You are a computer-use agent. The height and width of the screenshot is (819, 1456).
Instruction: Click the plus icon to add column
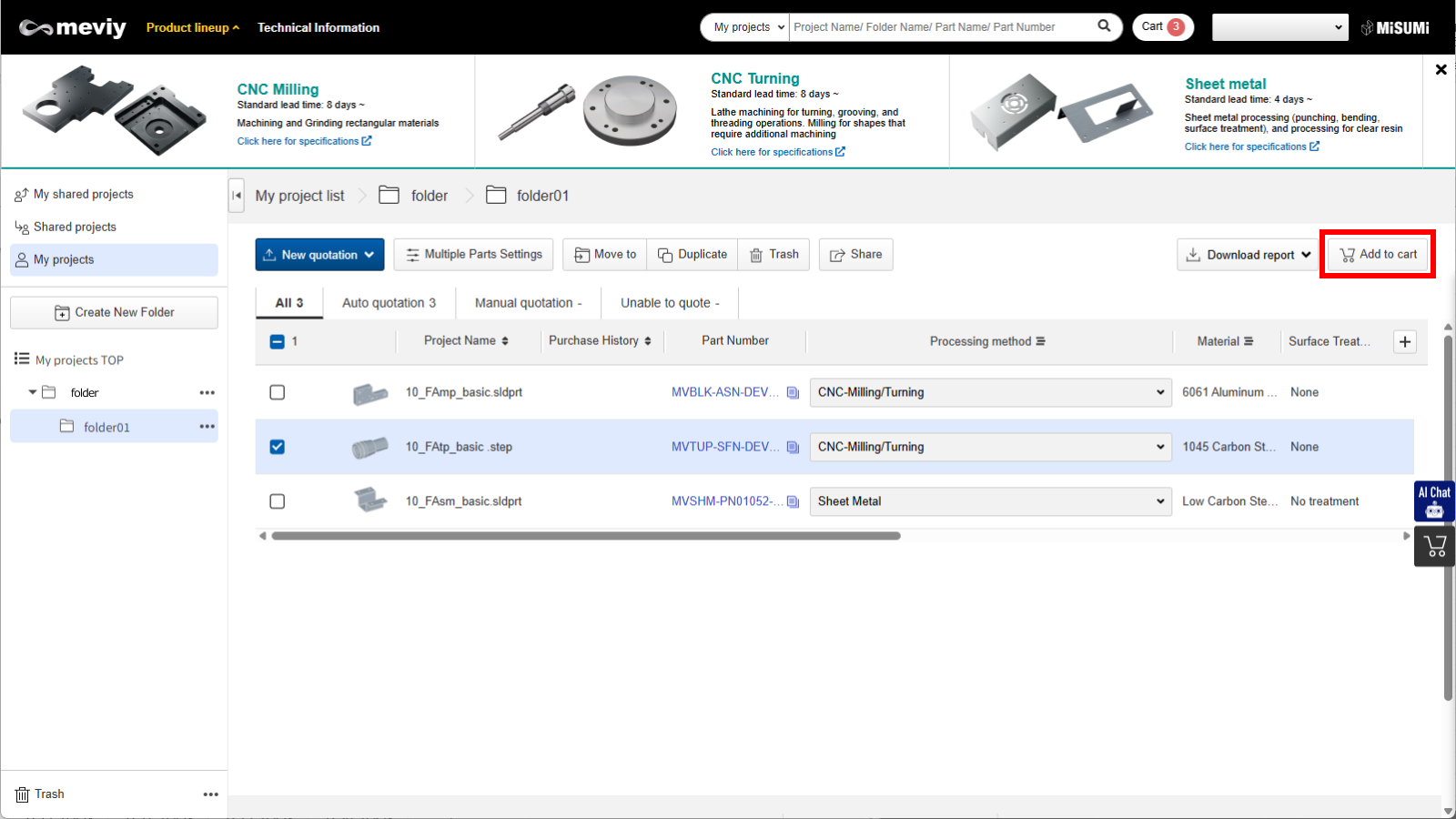coord(1405,341)
